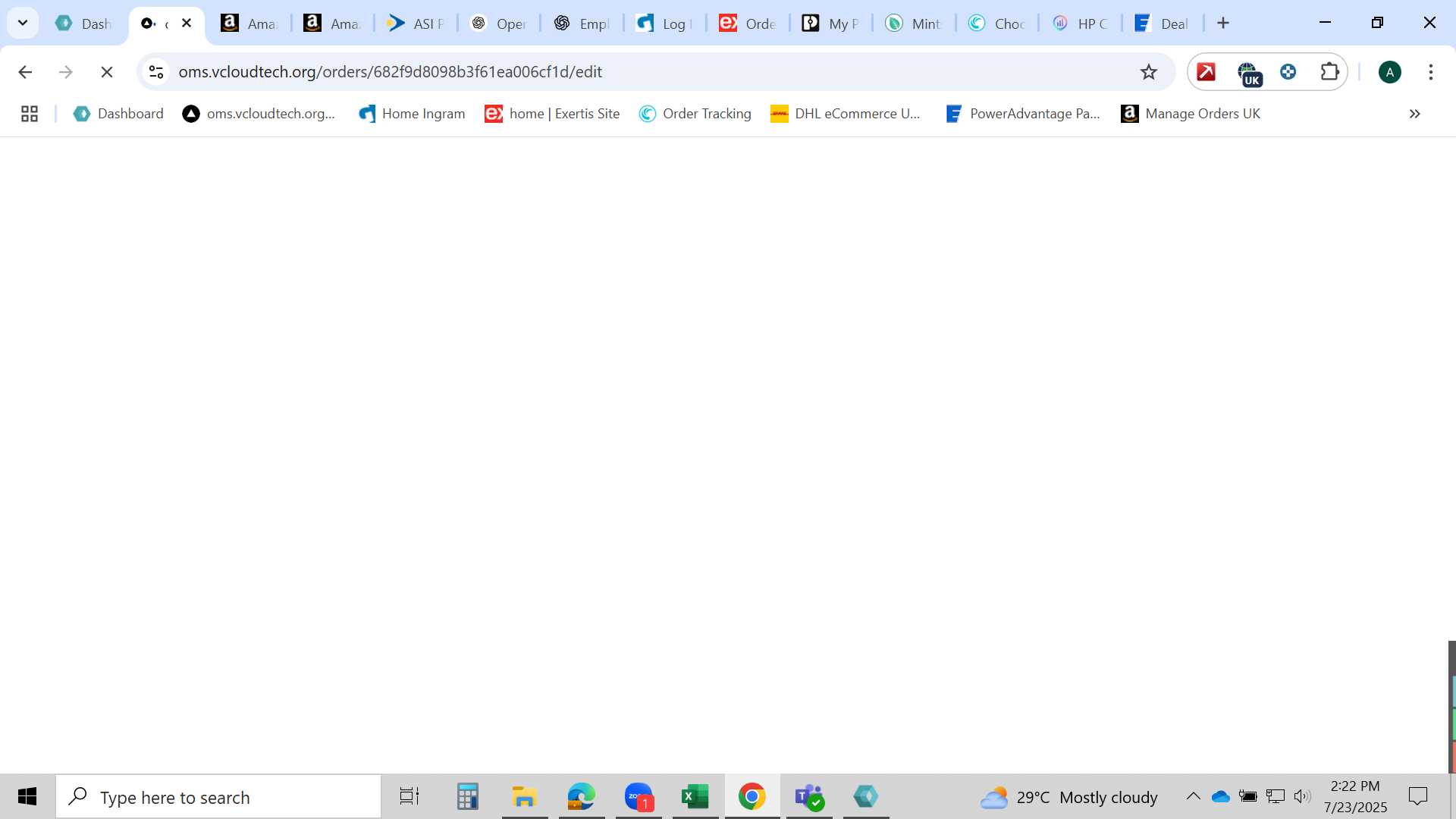Open Microsoft Edge from taskbar
Screen dimensions: 1456x819
point(582,797)
